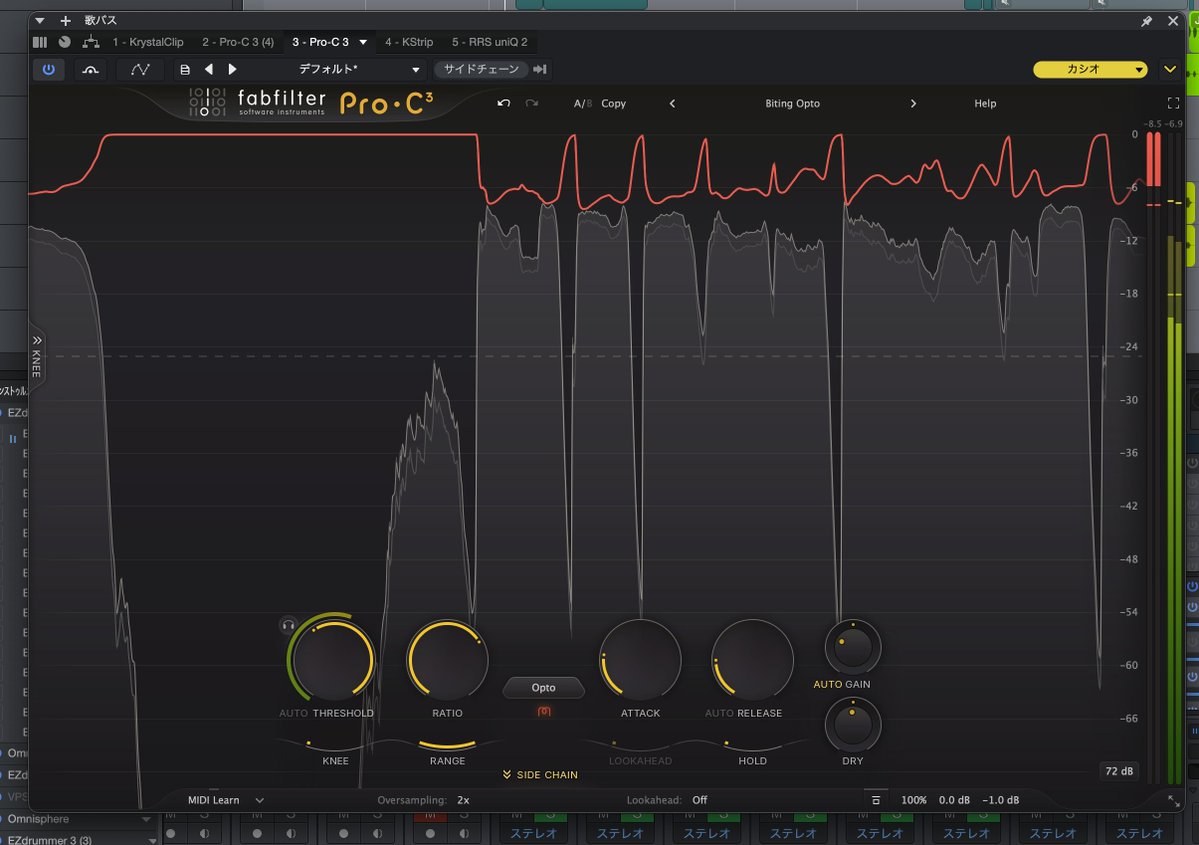Switch to the 5 - RRS uniQ 2 tab
This screenshot has width=1199, height=845.
click(489, 42)
